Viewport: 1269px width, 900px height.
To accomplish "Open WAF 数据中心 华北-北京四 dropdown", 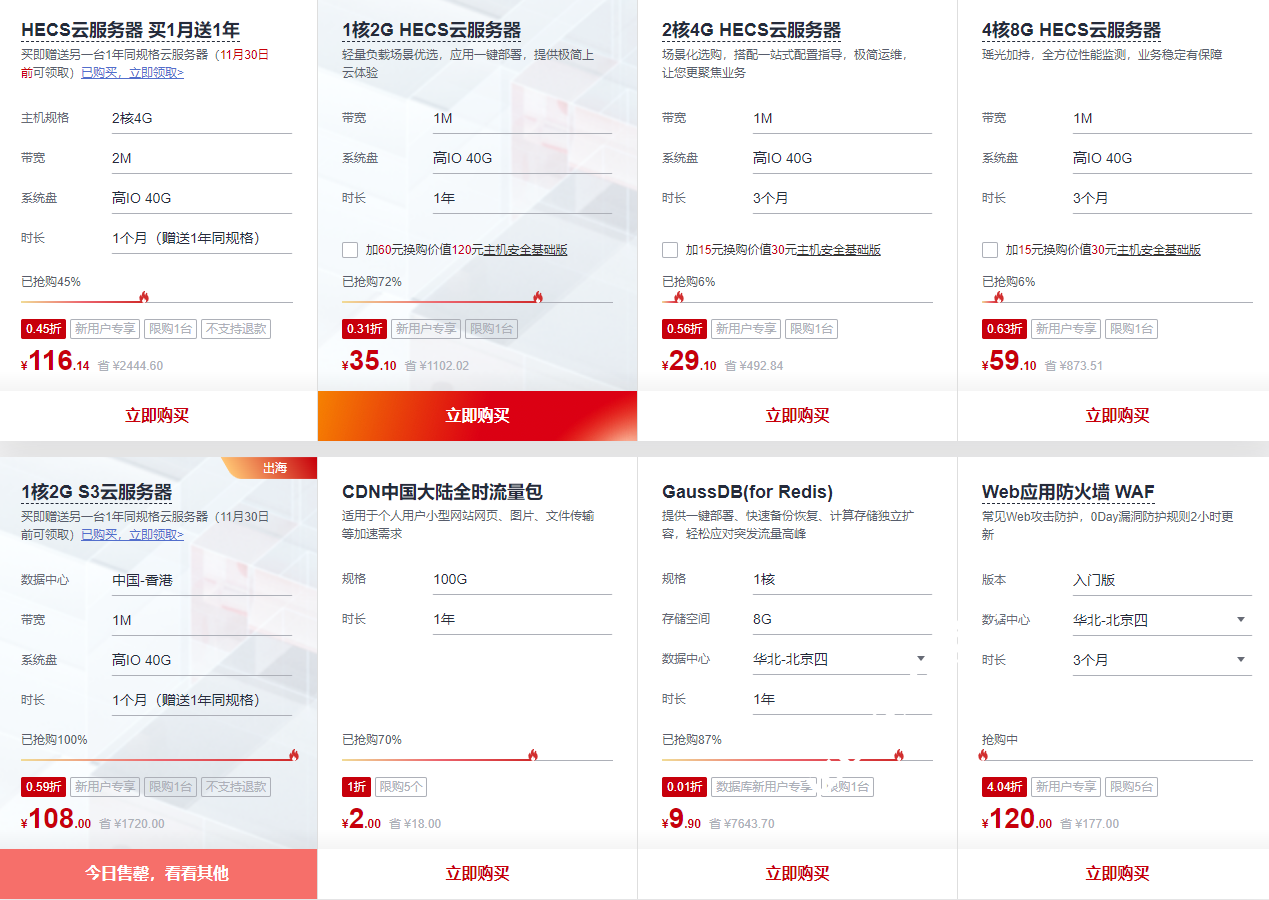I will (x=1162, y=620).
